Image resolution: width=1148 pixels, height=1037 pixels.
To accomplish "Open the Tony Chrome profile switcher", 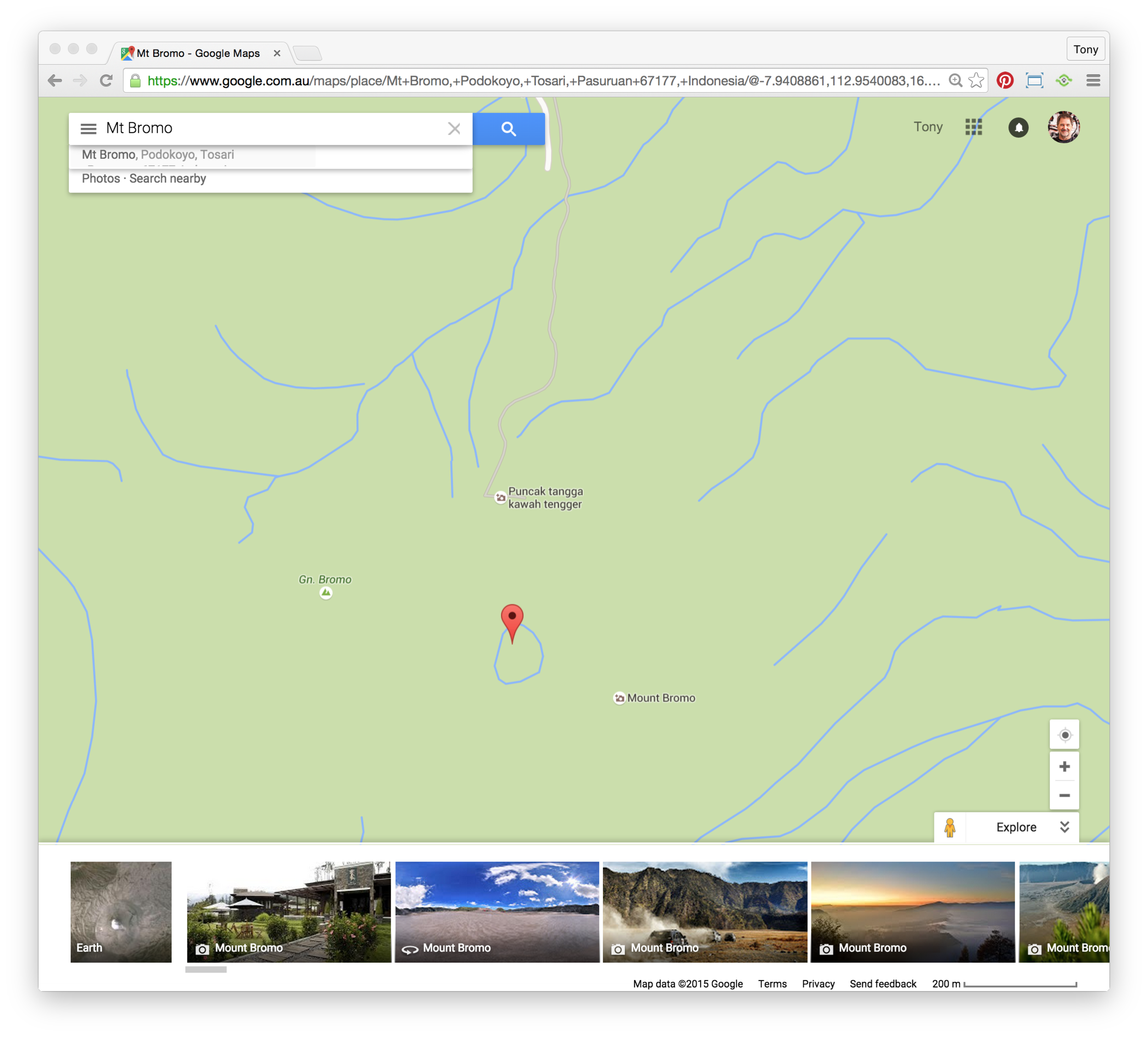I will click(1086, 50).
